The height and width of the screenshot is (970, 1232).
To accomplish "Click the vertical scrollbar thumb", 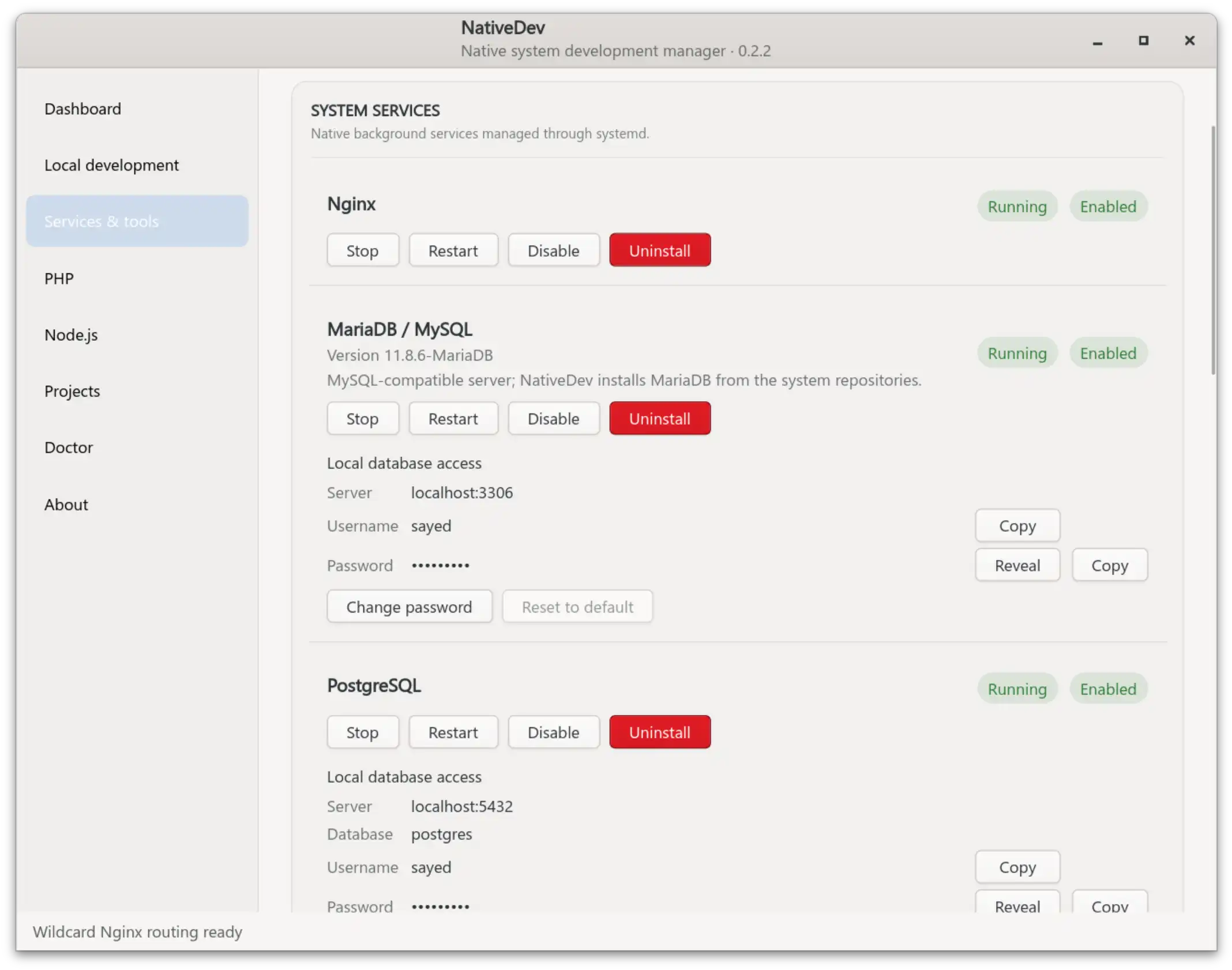I will click(1213, 250).
